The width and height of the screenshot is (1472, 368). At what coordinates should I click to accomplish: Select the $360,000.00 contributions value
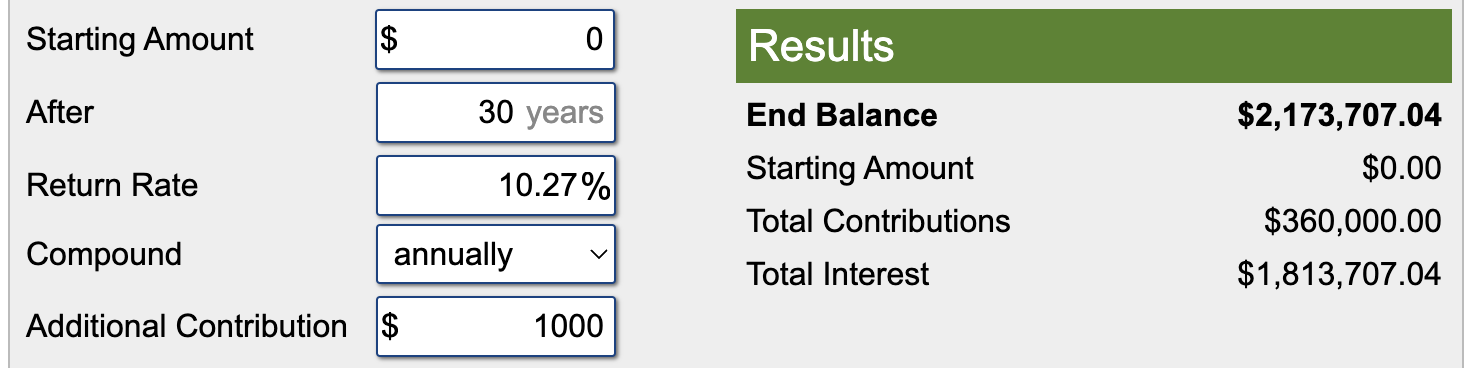pyautogui.click(x=1352, y=222)
